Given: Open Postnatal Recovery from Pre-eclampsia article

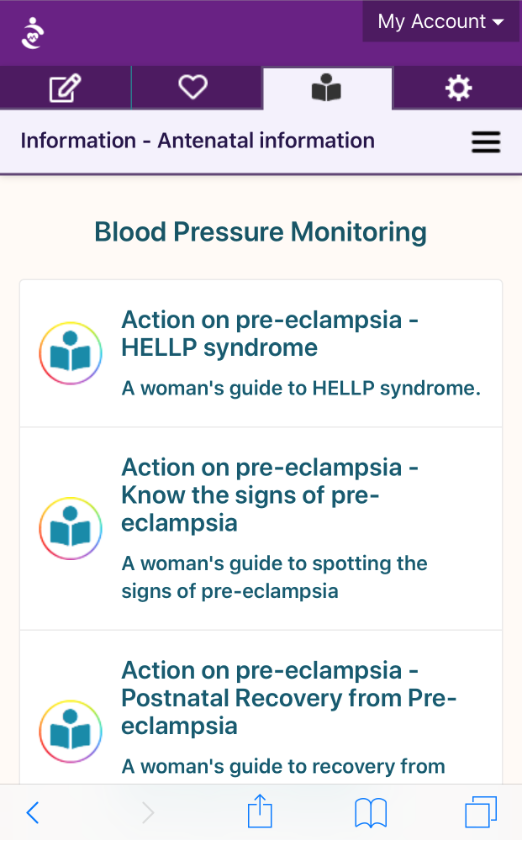Looking at the screenshot, I should (x=289, y=698).
